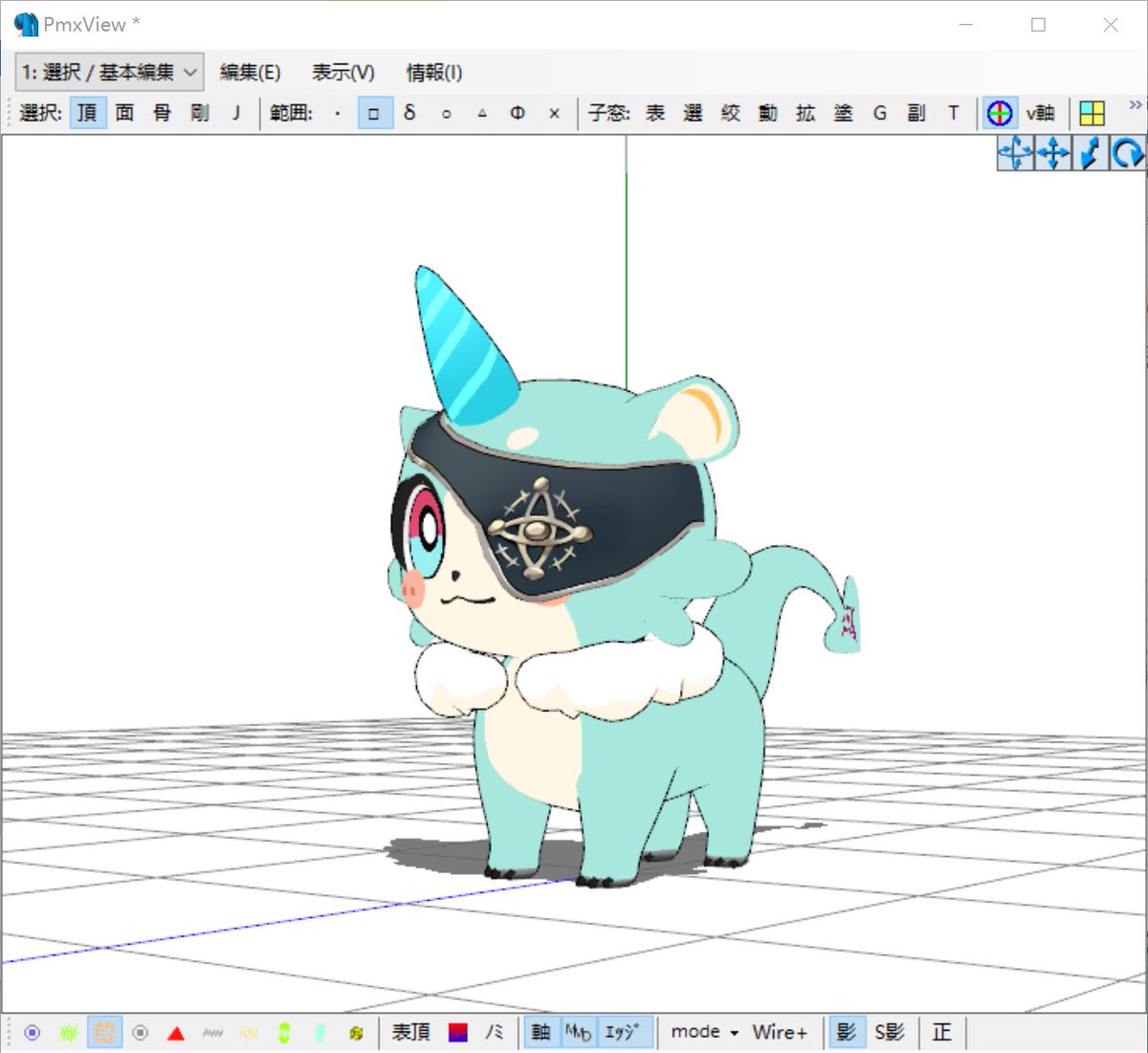1148x1053 pixels.
Task: Toggle the grey scribble display icon
Action: click(212, 1033)
